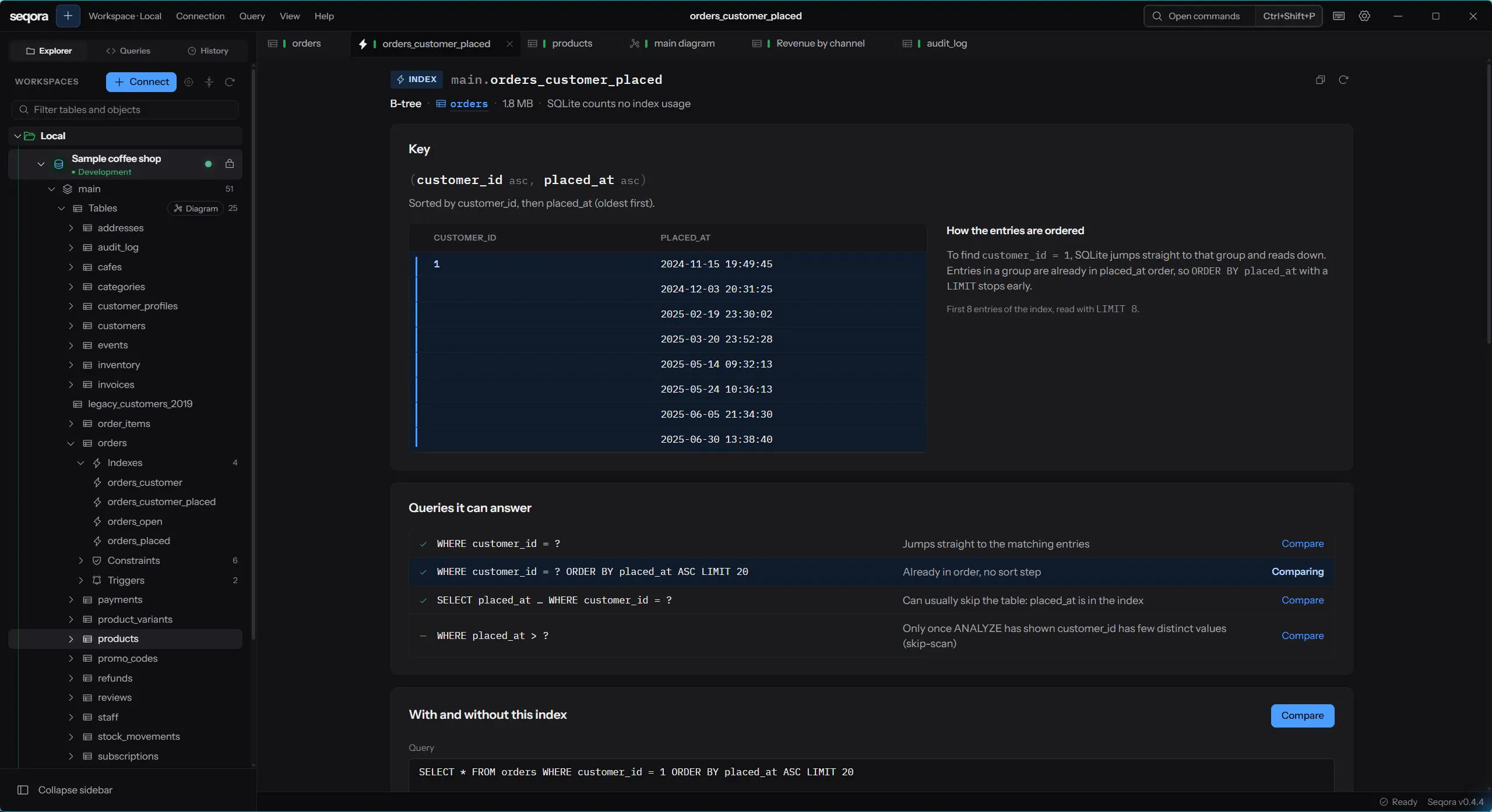Open the Queries sidebar tab
This screenshot has width=1492, height=812.
(128, 51)
